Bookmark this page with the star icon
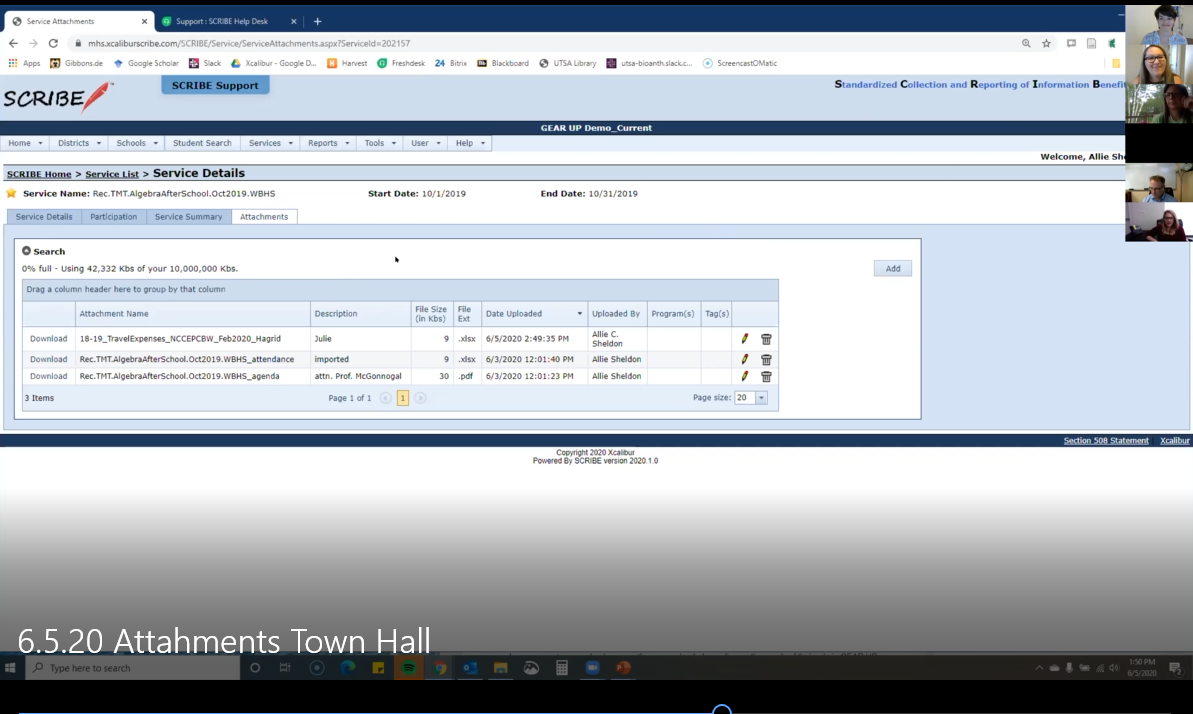Screen dimensions: 1193x714 (1046, 43)
